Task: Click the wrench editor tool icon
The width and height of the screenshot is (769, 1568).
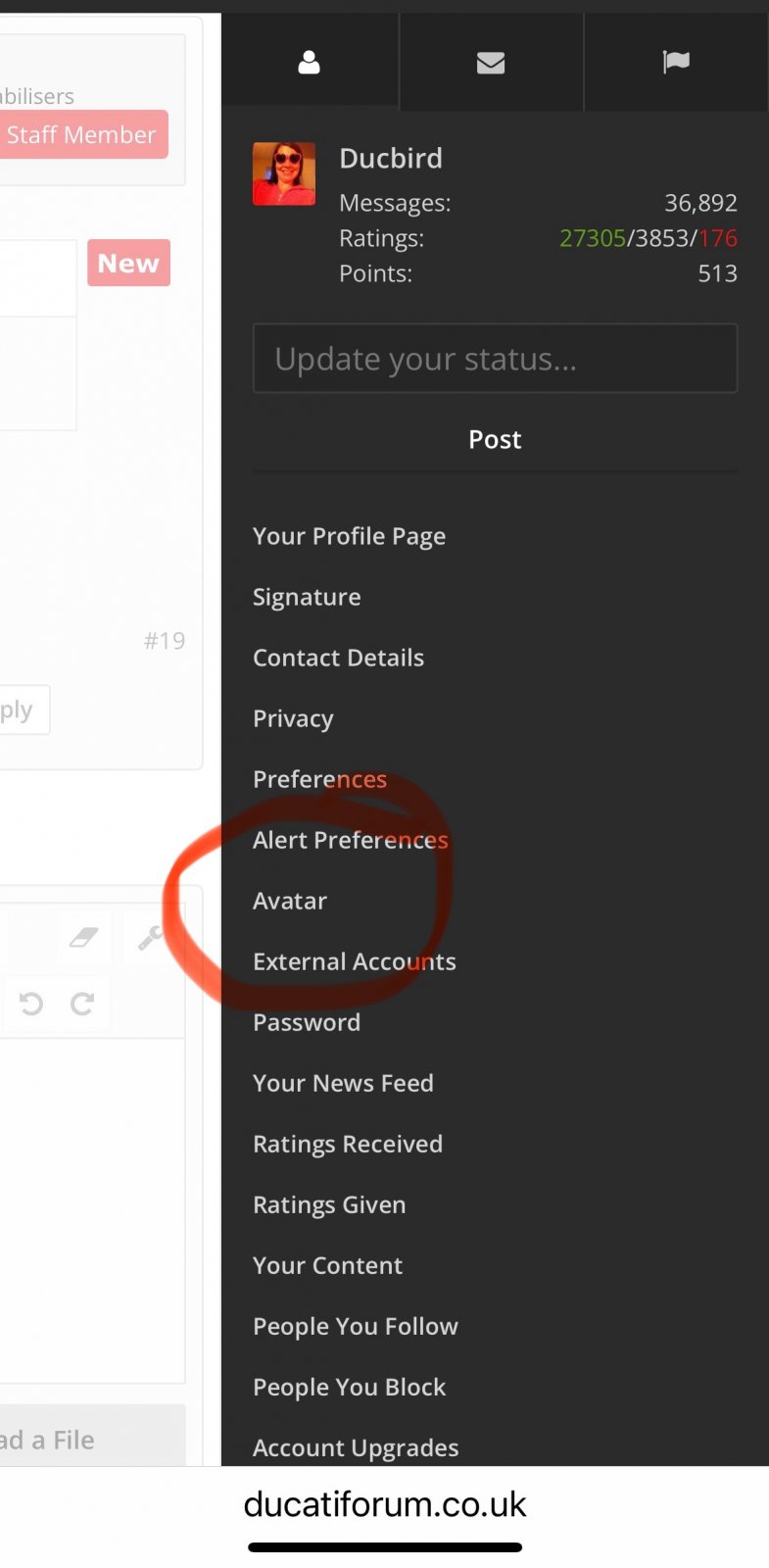Action: 151,938
